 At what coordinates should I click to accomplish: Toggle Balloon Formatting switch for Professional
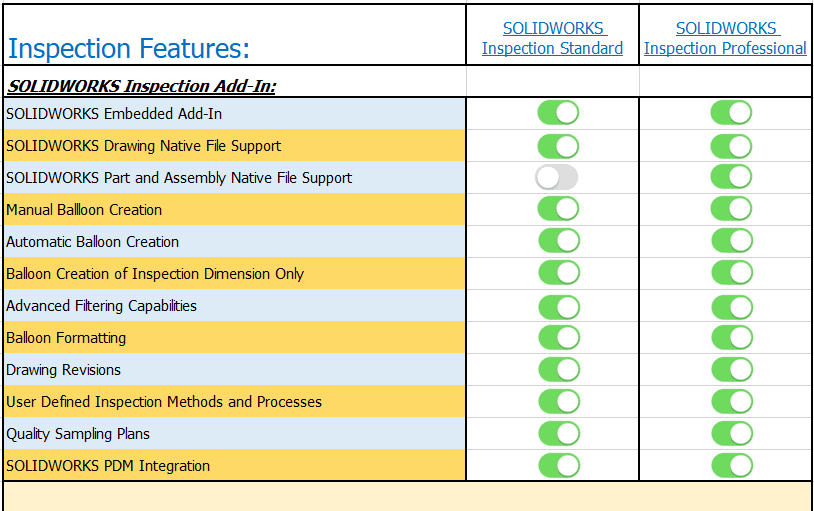coord(732,338)
